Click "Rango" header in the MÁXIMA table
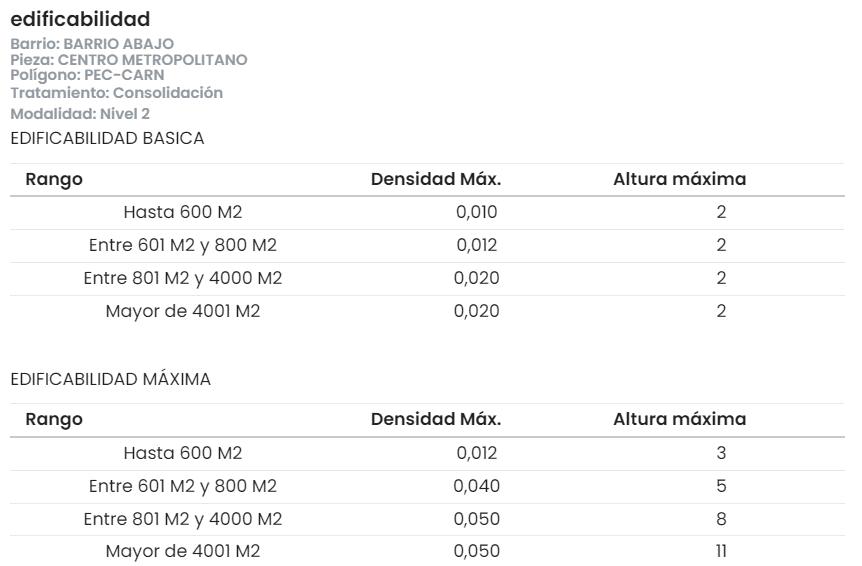Viewport: 862px width, 566px height. 54,420
